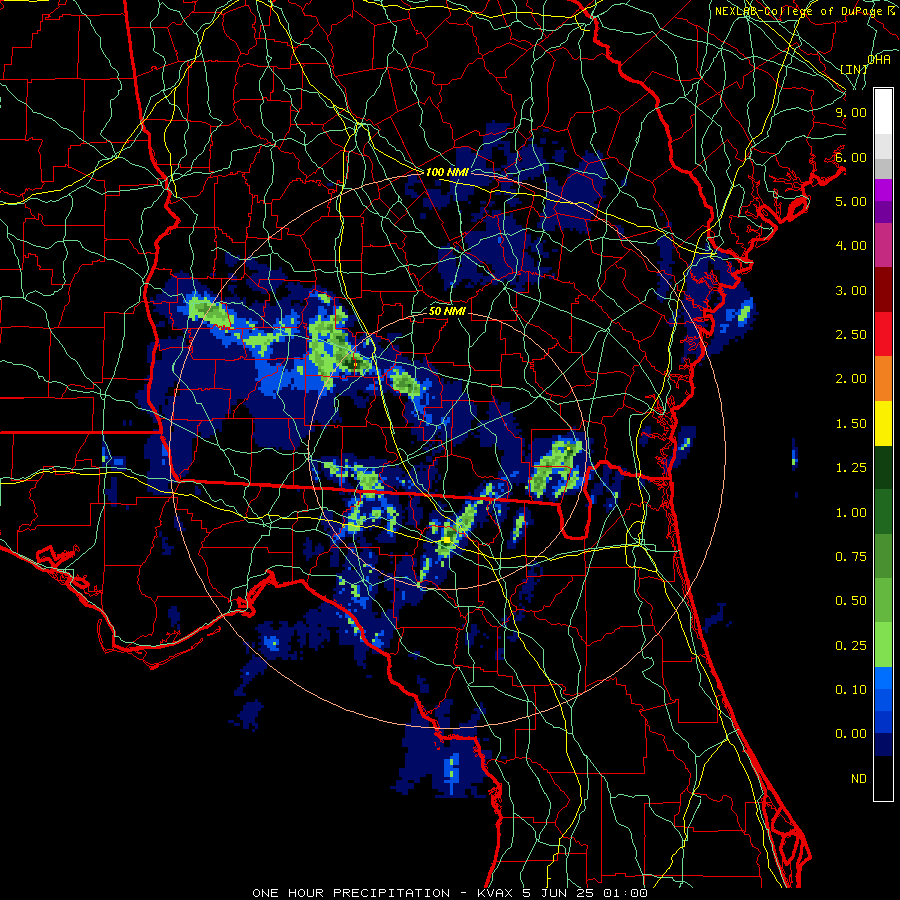900x900 pixels.
Task: Click the 9.00 legend value
Action: coord(851,112)
